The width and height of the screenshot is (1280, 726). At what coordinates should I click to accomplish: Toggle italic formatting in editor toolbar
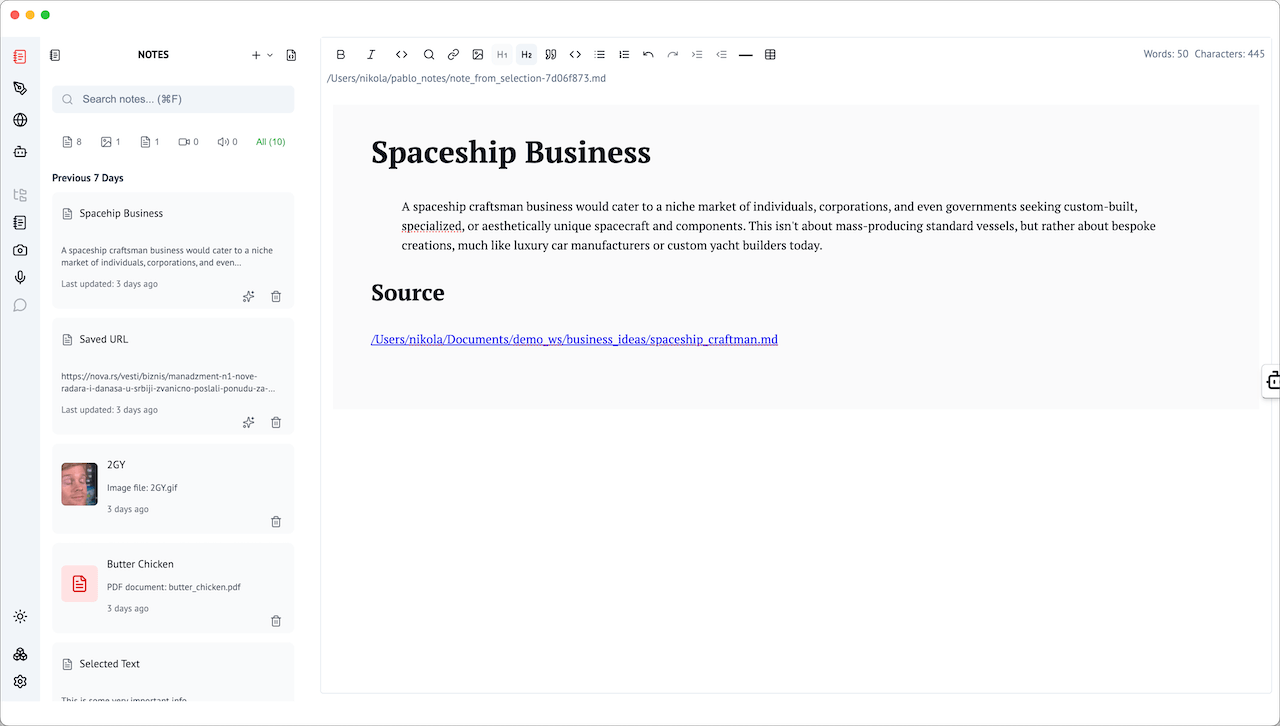click(371, 55)
